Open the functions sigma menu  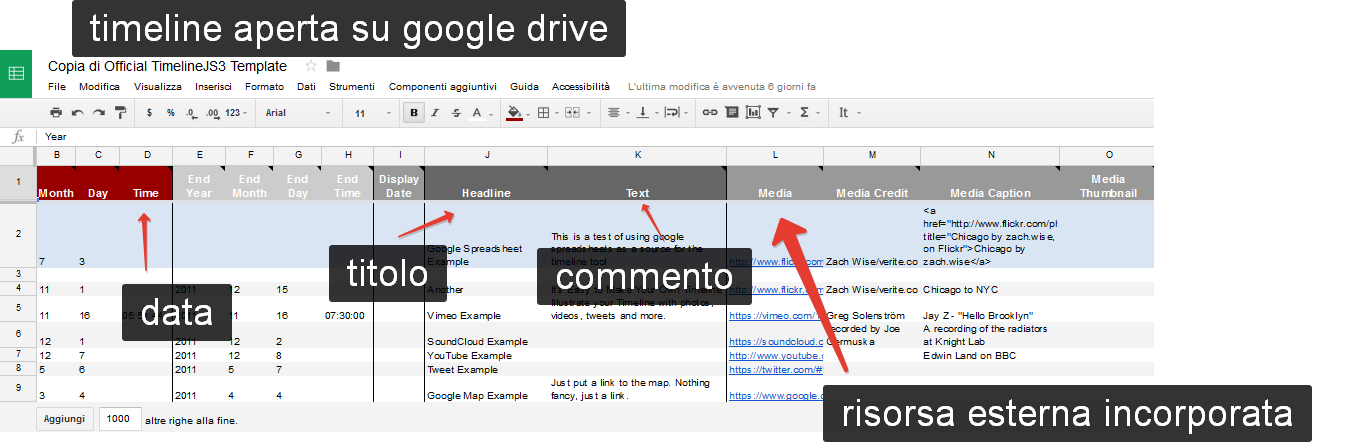(x=808, y=113)
